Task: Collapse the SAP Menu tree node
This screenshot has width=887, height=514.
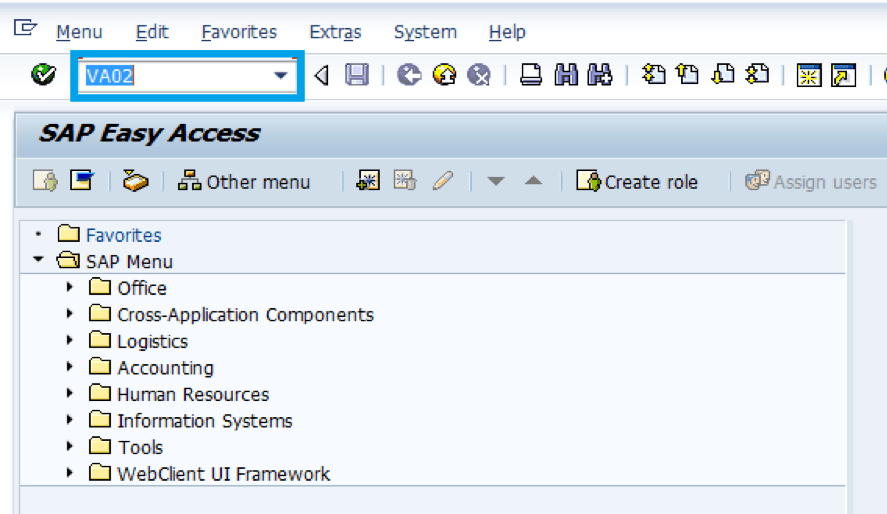Action: pyautogui.click(x=38, y=260)
